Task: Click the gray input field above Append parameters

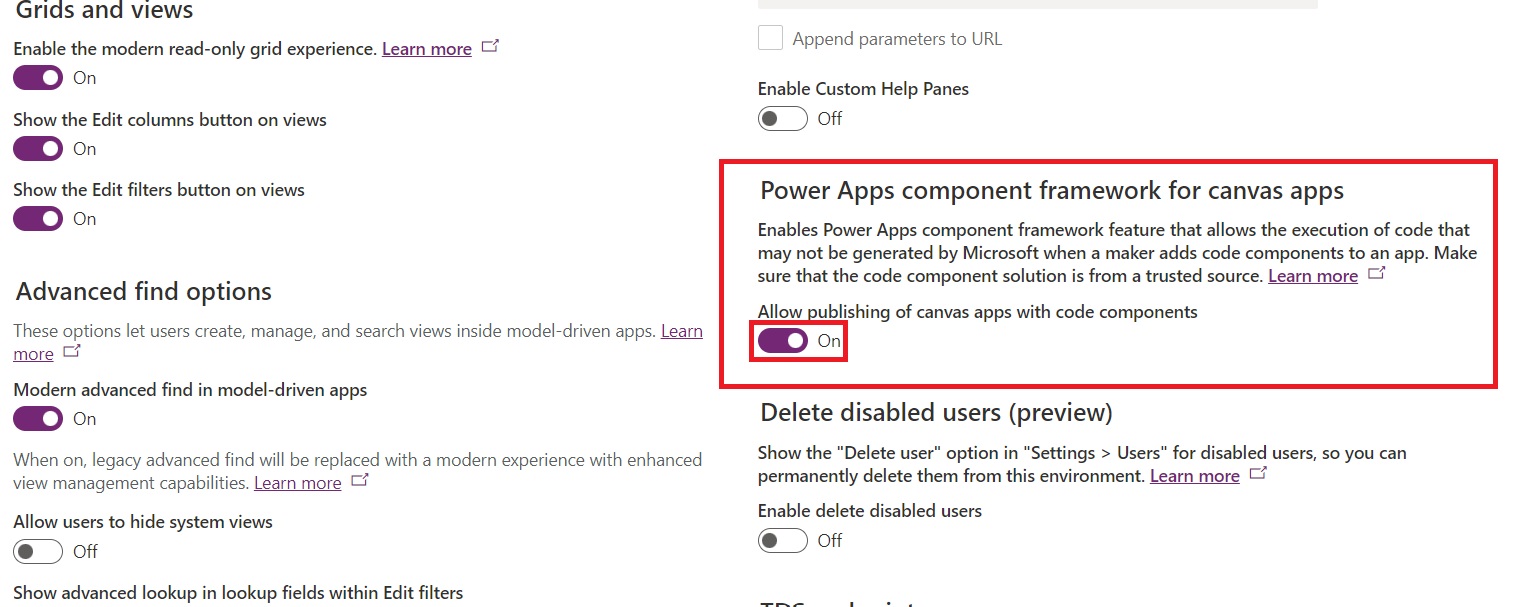Action: 1037,4
